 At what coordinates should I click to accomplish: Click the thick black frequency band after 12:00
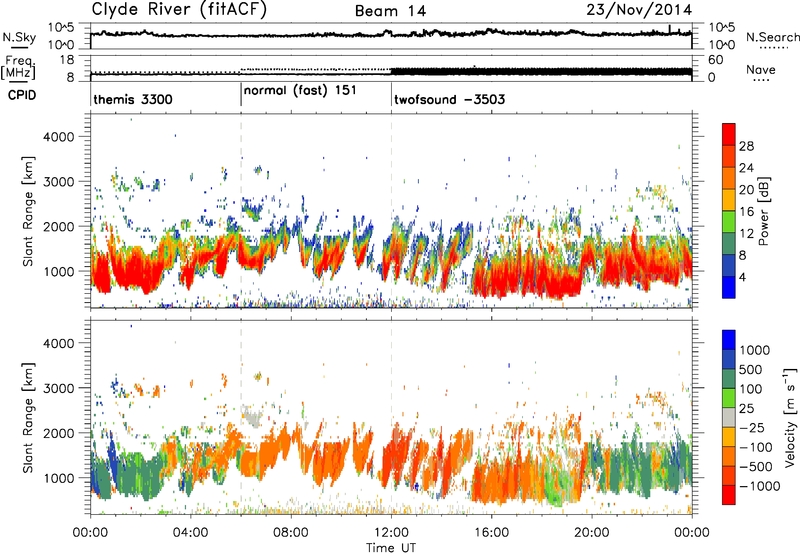541,71
